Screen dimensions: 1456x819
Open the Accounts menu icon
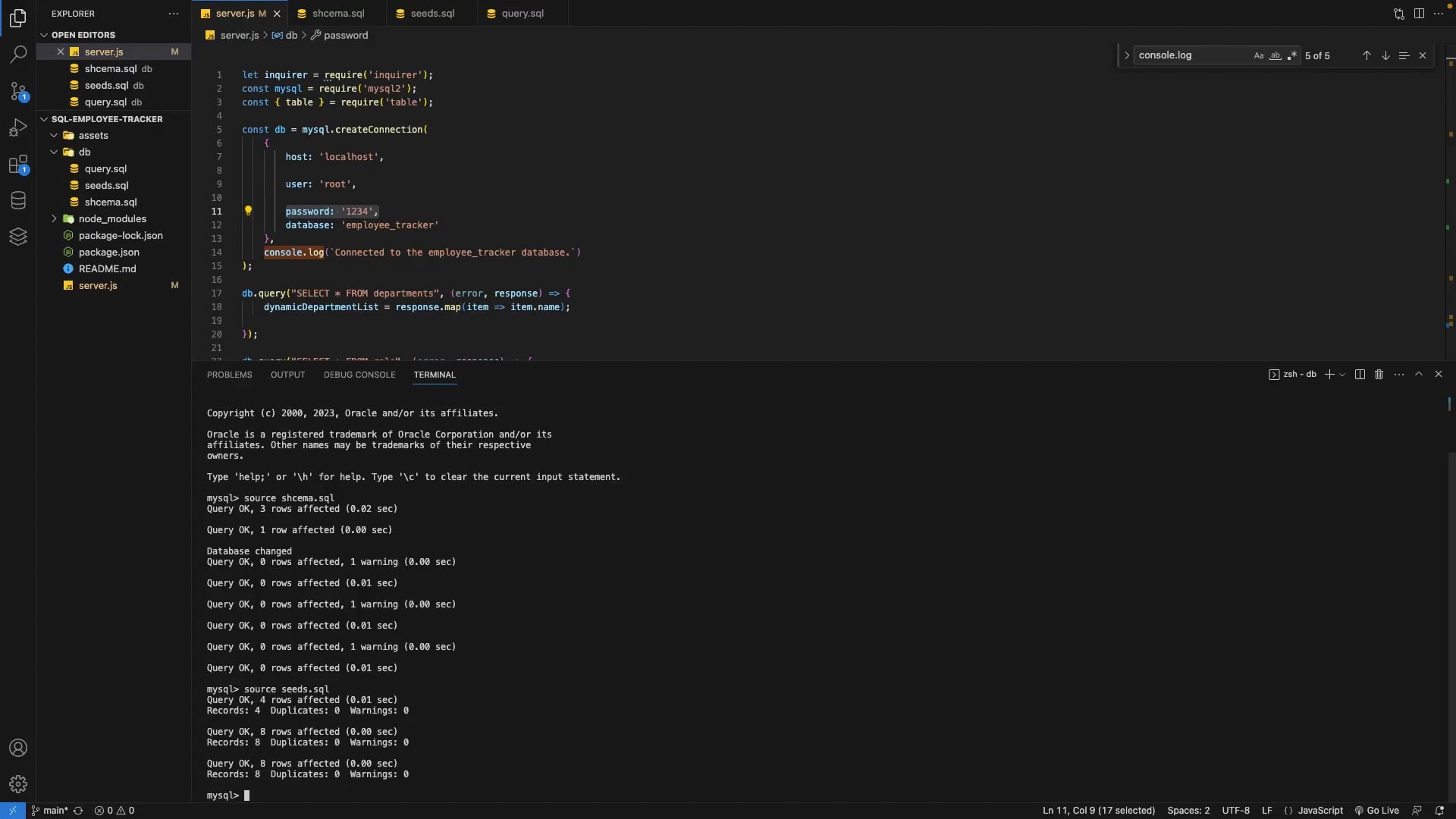coord(18,748)
